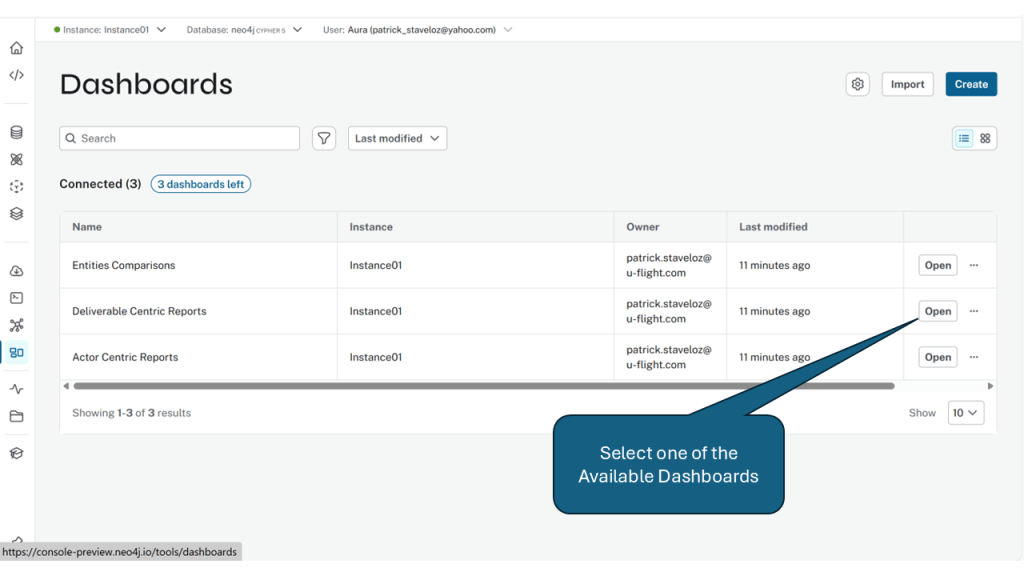
Task: Open the folder Projects sidebar icon
Action: tap(16, 416)
